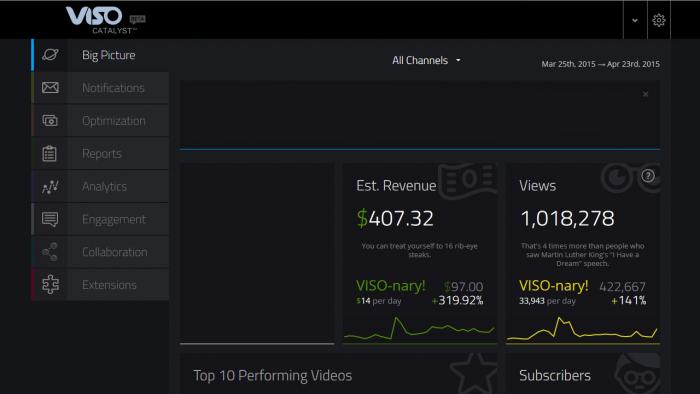Expand the All Channels dropdown
700x394 pixels.
click(x=426, y=60)
